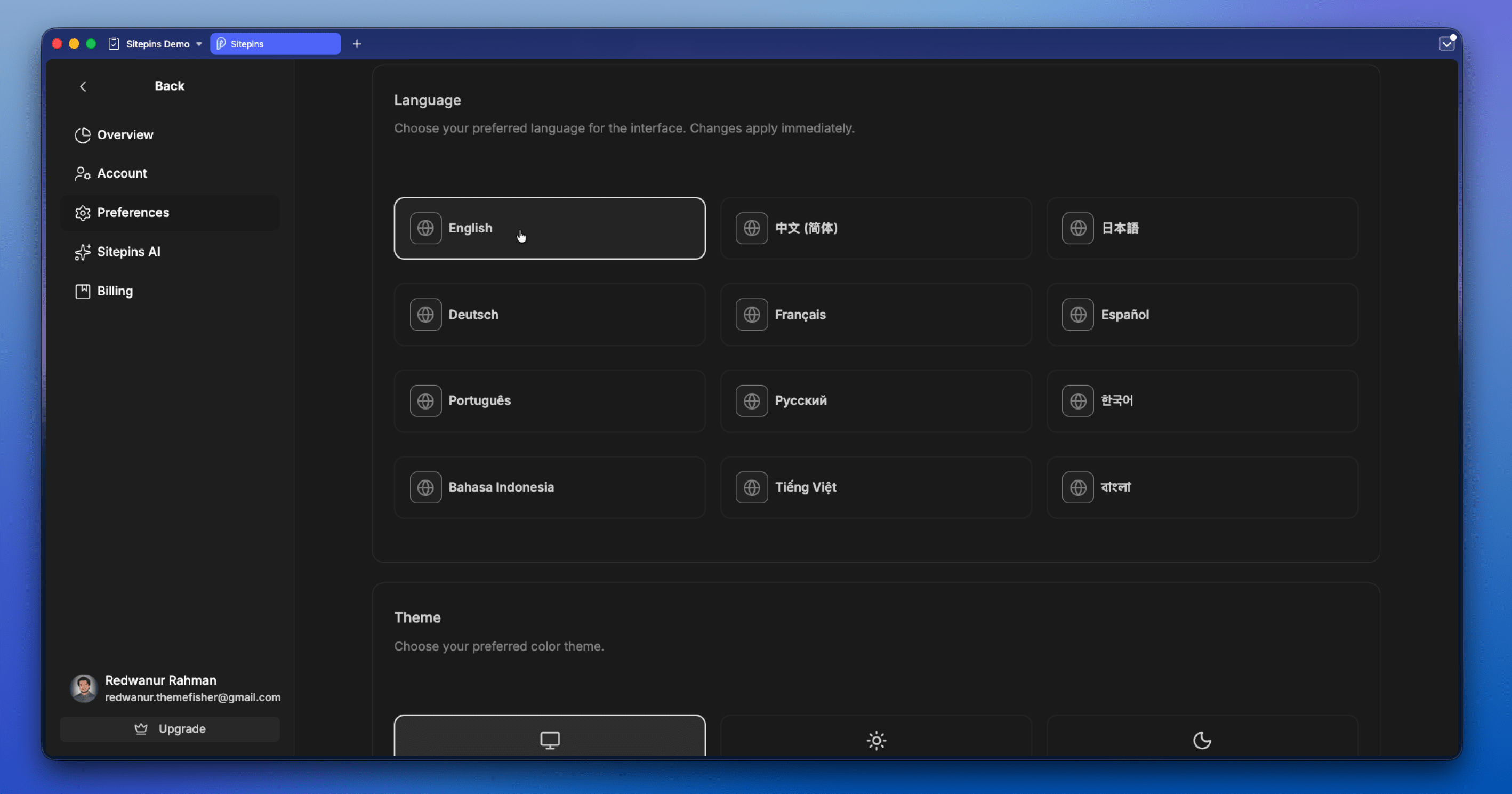This screenshot has width=1512, height=794.
Task: Switch to the Sitepins browser tab
Action: point(275,44)
